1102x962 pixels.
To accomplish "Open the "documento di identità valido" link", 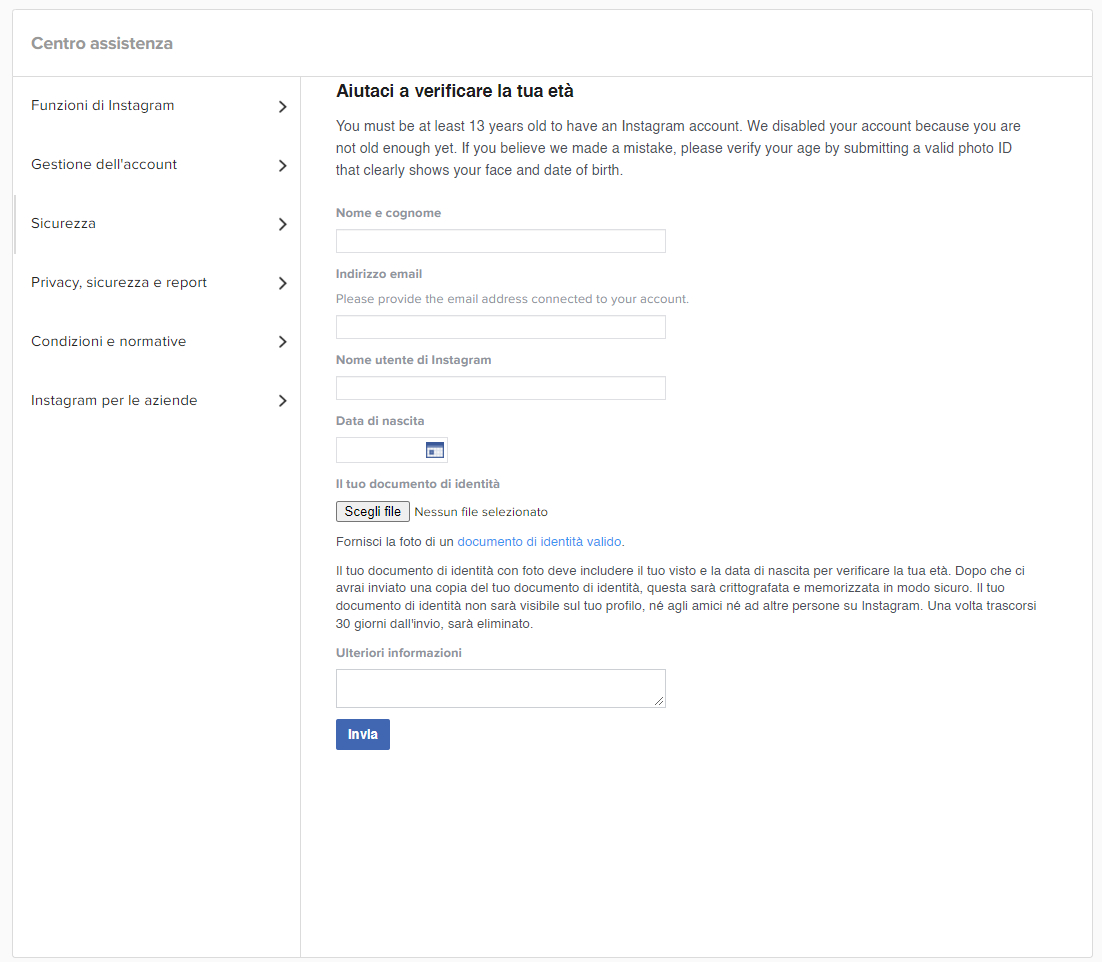I will [x=539, y=541].
